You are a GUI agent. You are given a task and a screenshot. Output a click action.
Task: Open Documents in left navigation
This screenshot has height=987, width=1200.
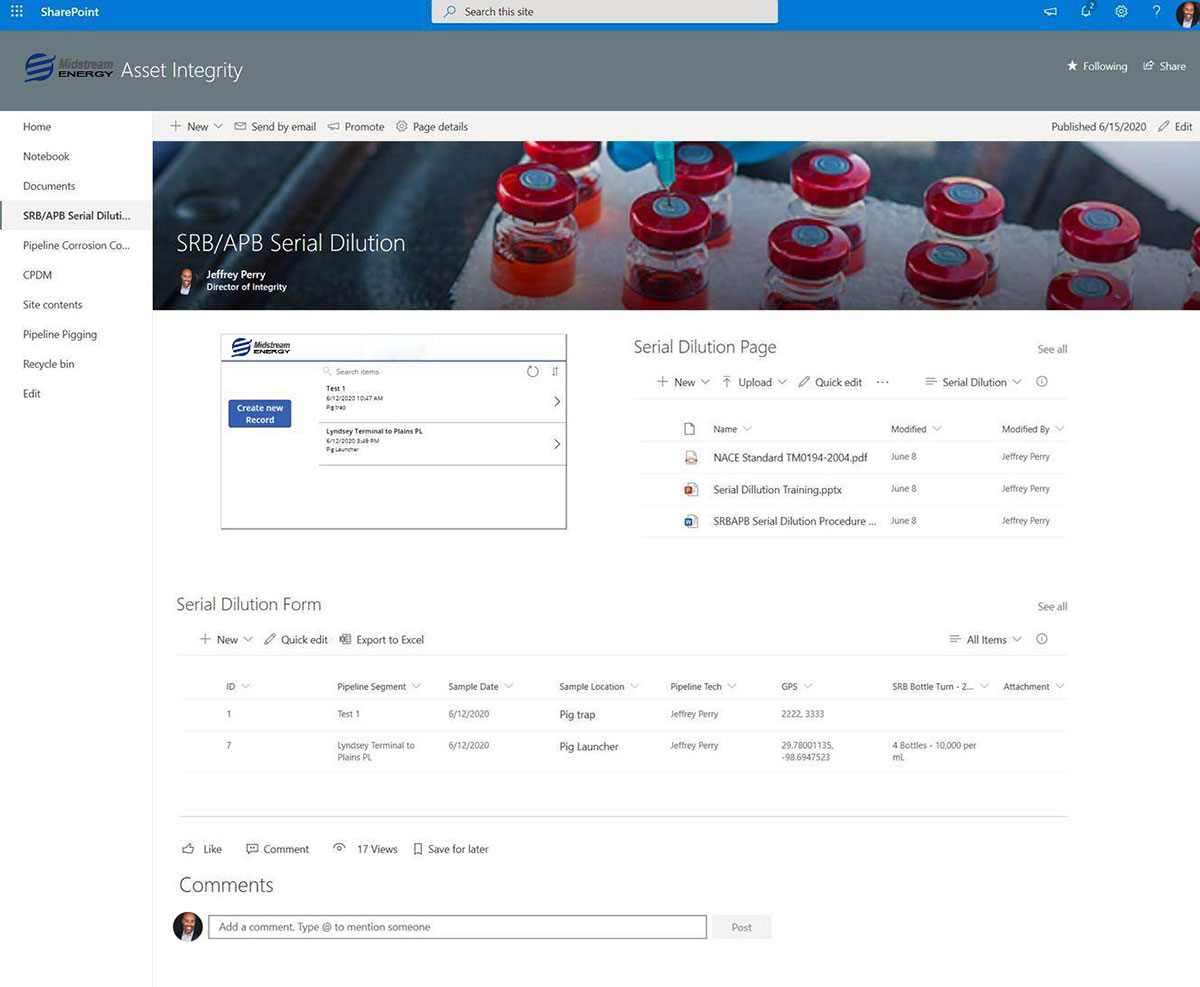[49, 186]
